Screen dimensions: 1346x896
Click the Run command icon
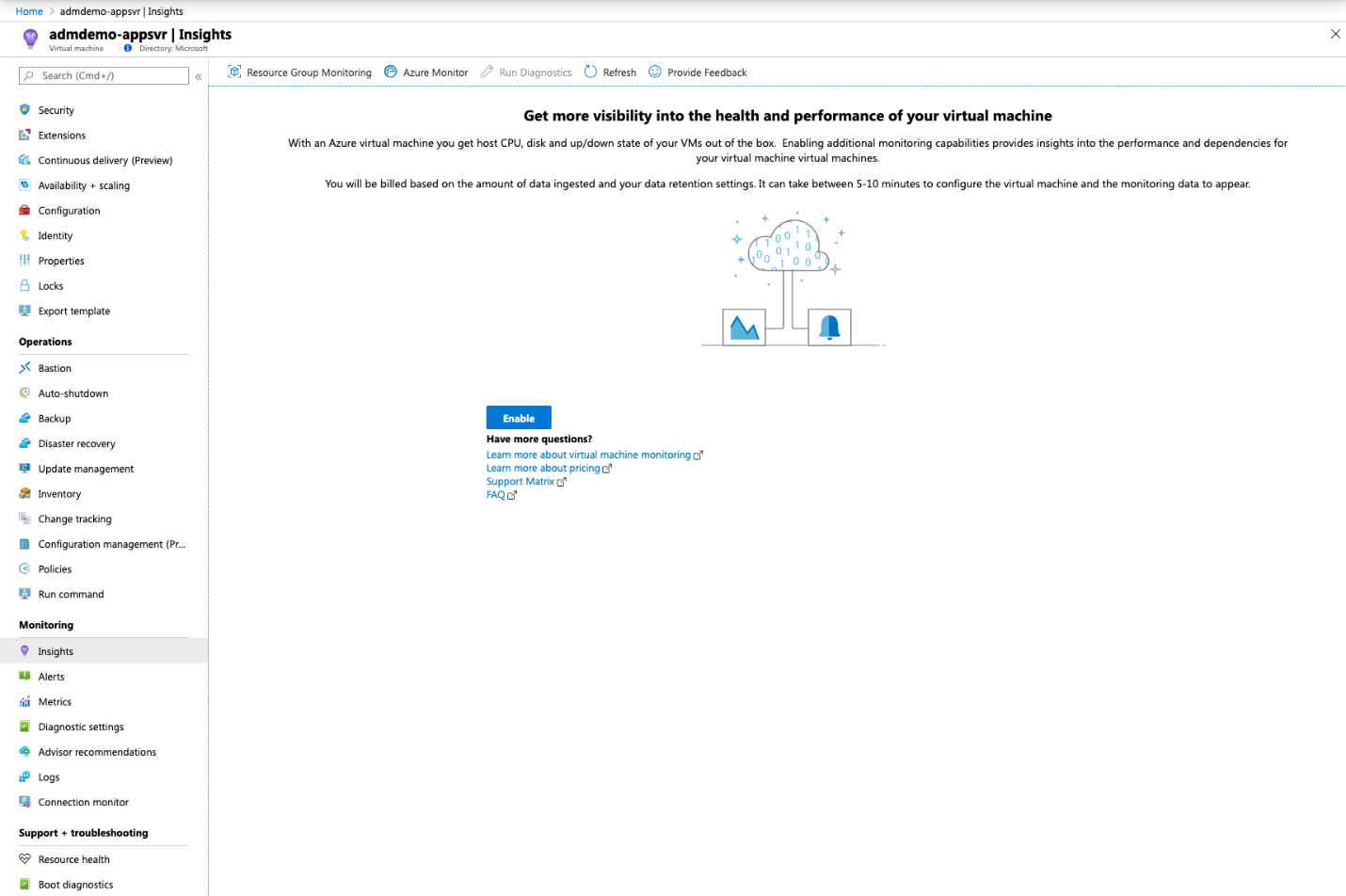point(24,594)
